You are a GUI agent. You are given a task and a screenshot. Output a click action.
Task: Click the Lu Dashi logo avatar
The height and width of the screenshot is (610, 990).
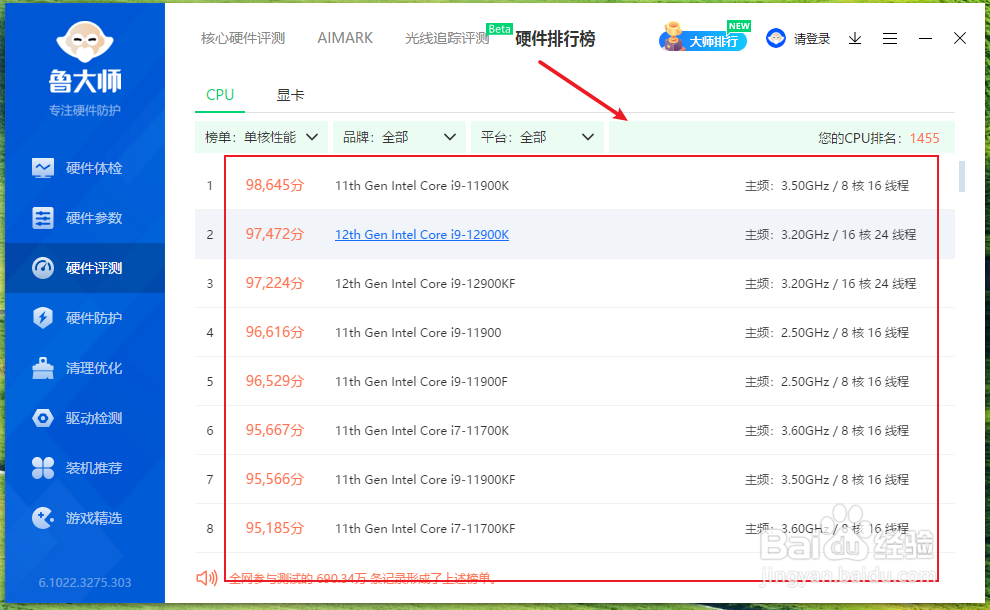click(x=85, y=43)
